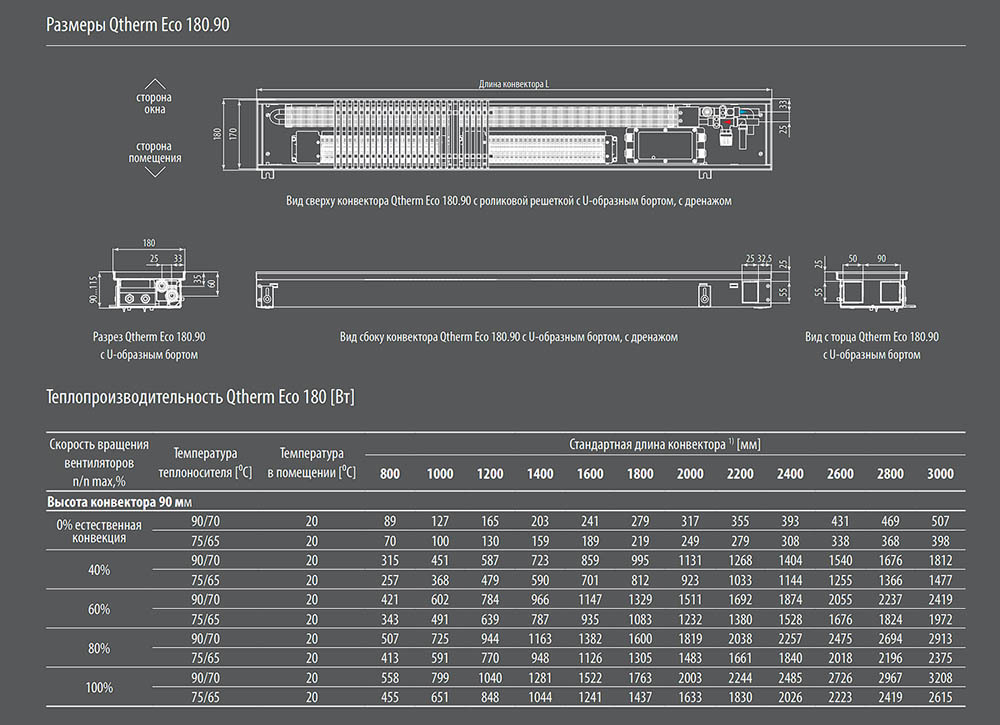This screenshot has width=1000, height=725.
Task: Click the caption "Вид с торца Qtherm Eco 180.90"
Action: tap(872, 337)
